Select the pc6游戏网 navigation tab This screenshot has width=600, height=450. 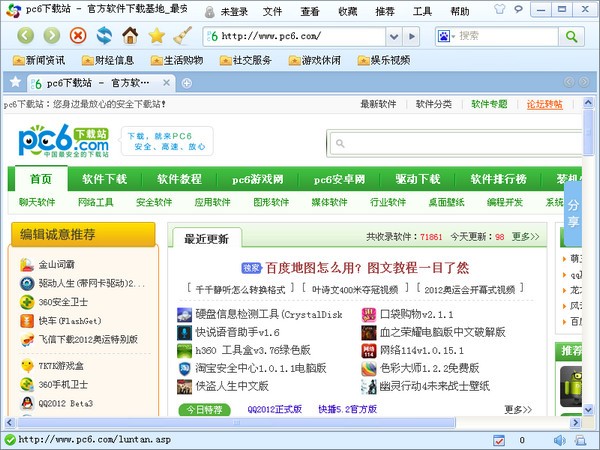(x=258, y=179)
